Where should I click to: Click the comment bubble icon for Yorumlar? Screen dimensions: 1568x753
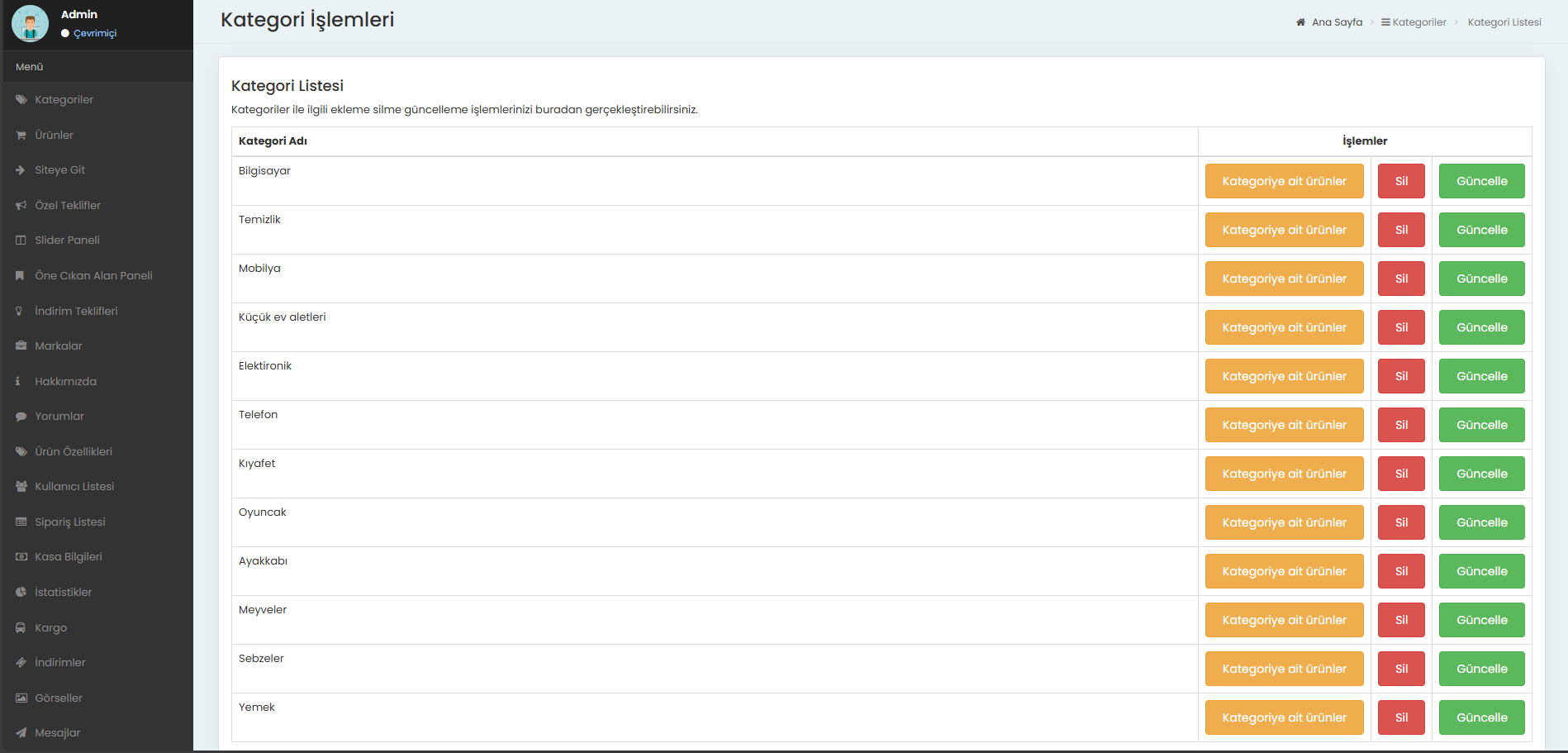coord(21,417)
